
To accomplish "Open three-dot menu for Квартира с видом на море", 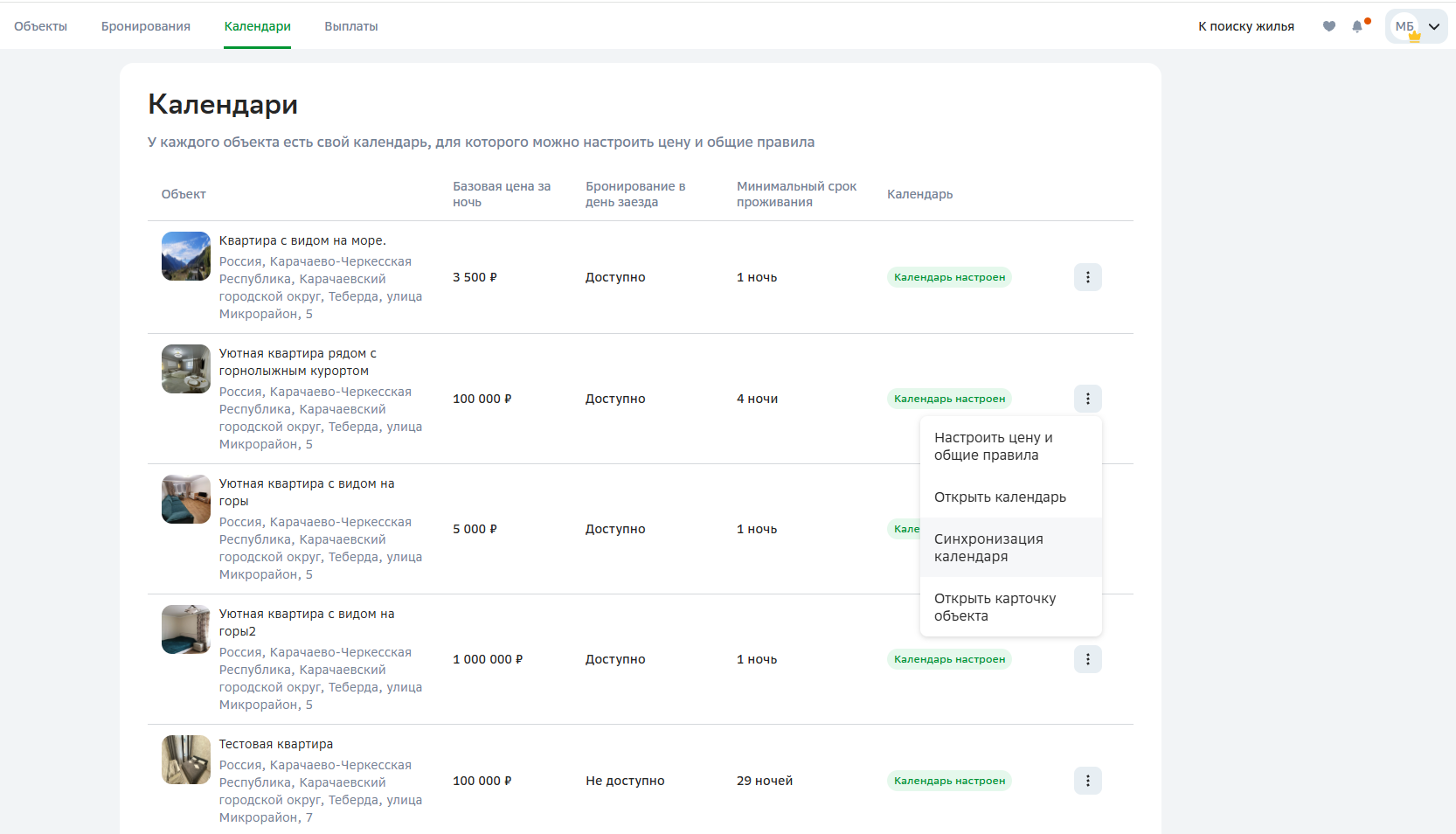I will pos(1087,277).
